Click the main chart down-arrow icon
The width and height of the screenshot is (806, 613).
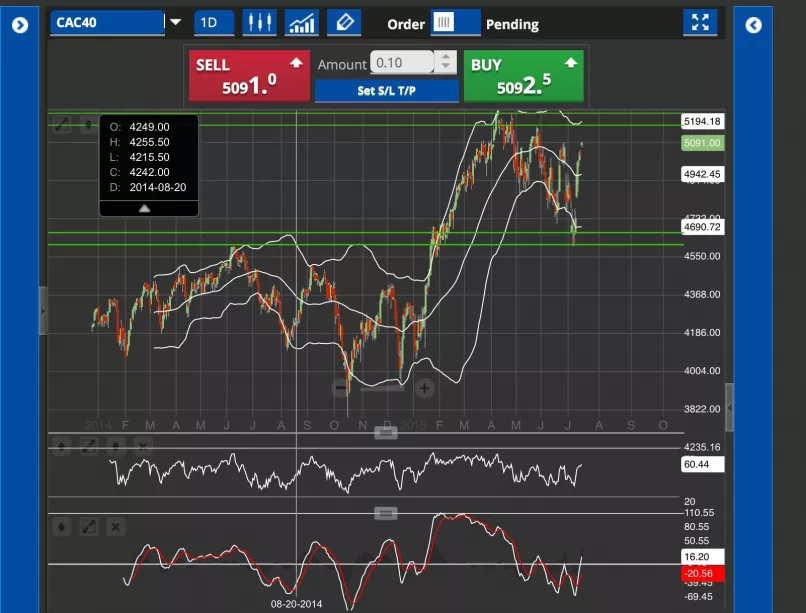coord(88,124)
